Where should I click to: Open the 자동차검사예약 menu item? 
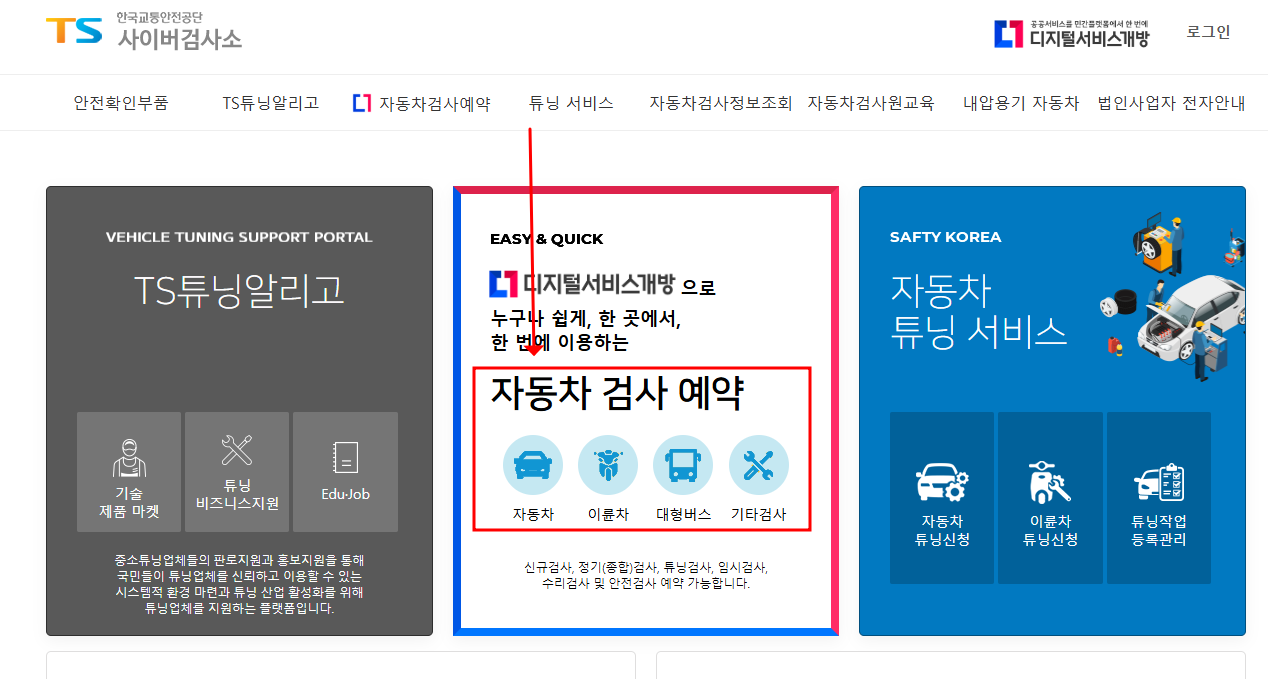(x=422, y=102)
